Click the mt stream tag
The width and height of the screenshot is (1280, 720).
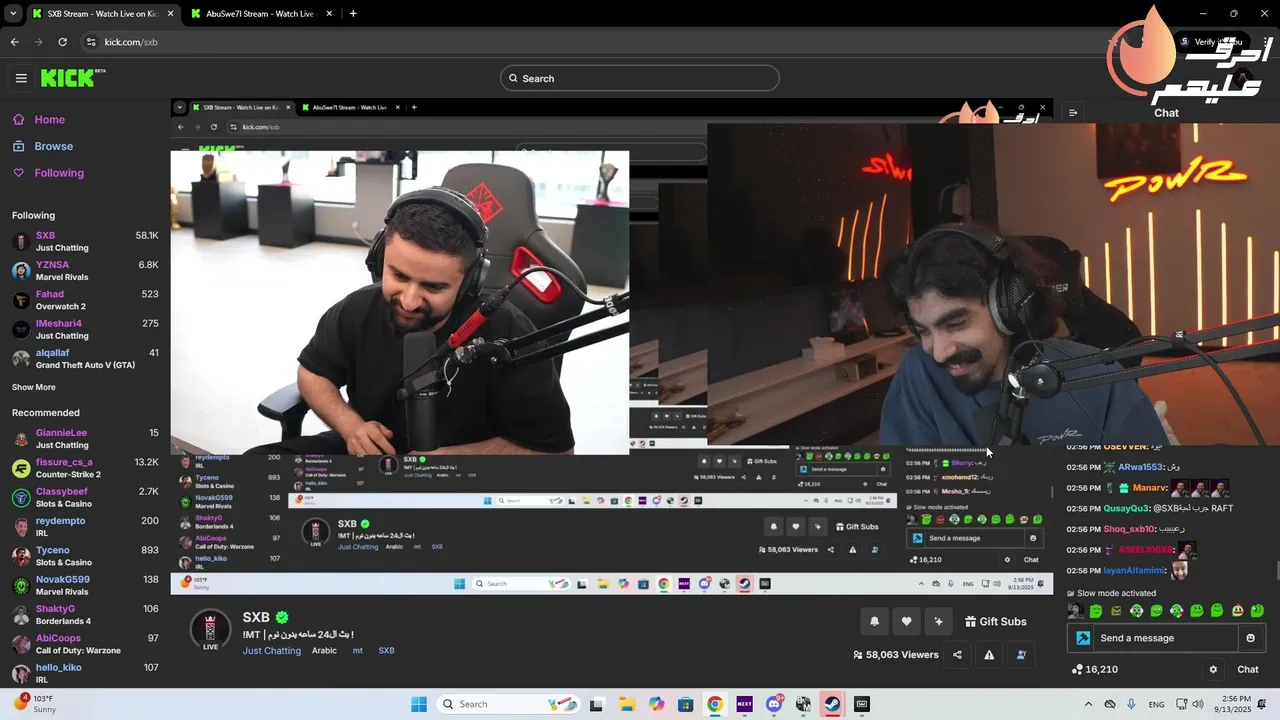click(x=357, y=651)
